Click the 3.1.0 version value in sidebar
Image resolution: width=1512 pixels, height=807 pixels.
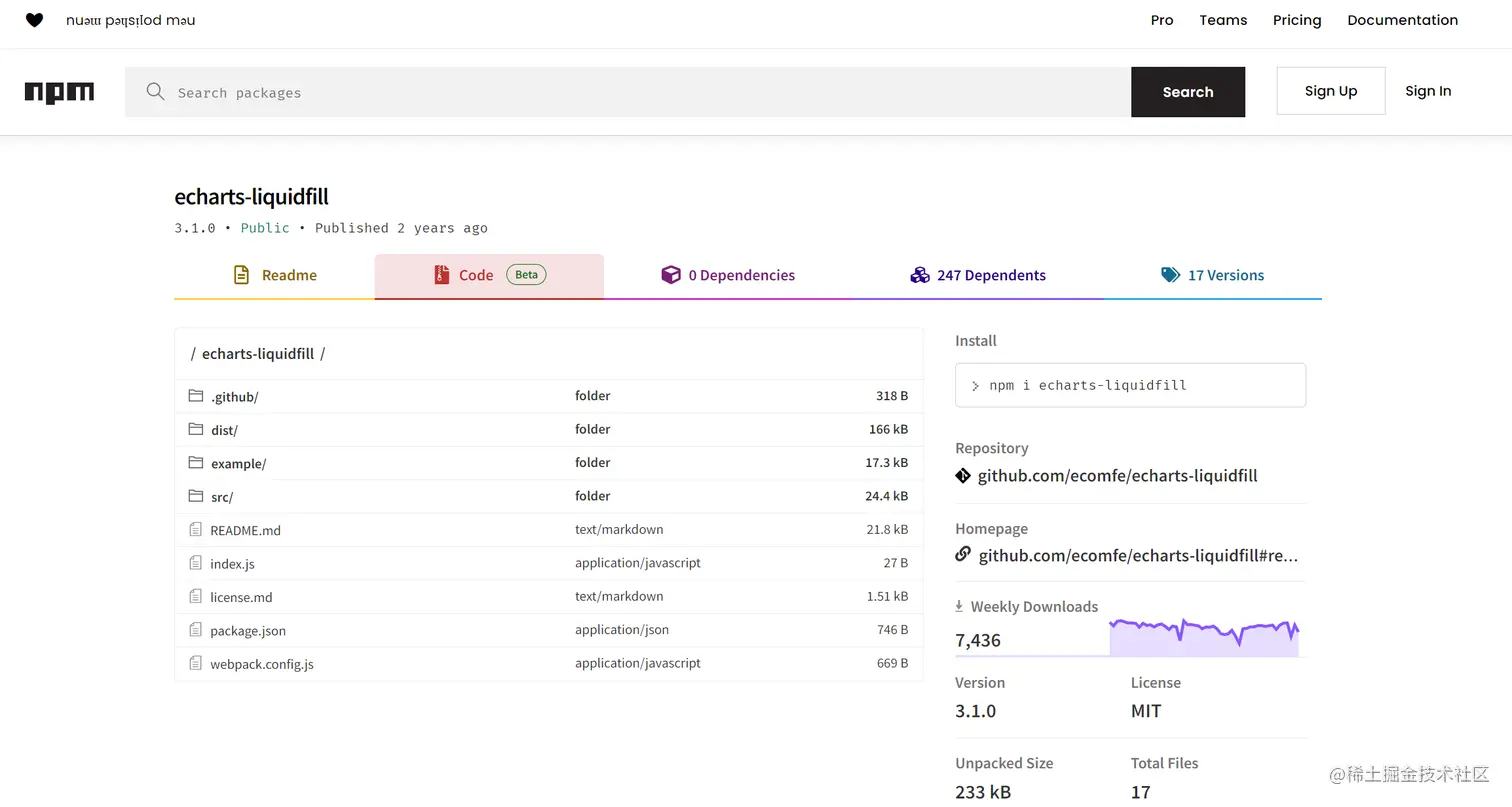tap(976, 711)
